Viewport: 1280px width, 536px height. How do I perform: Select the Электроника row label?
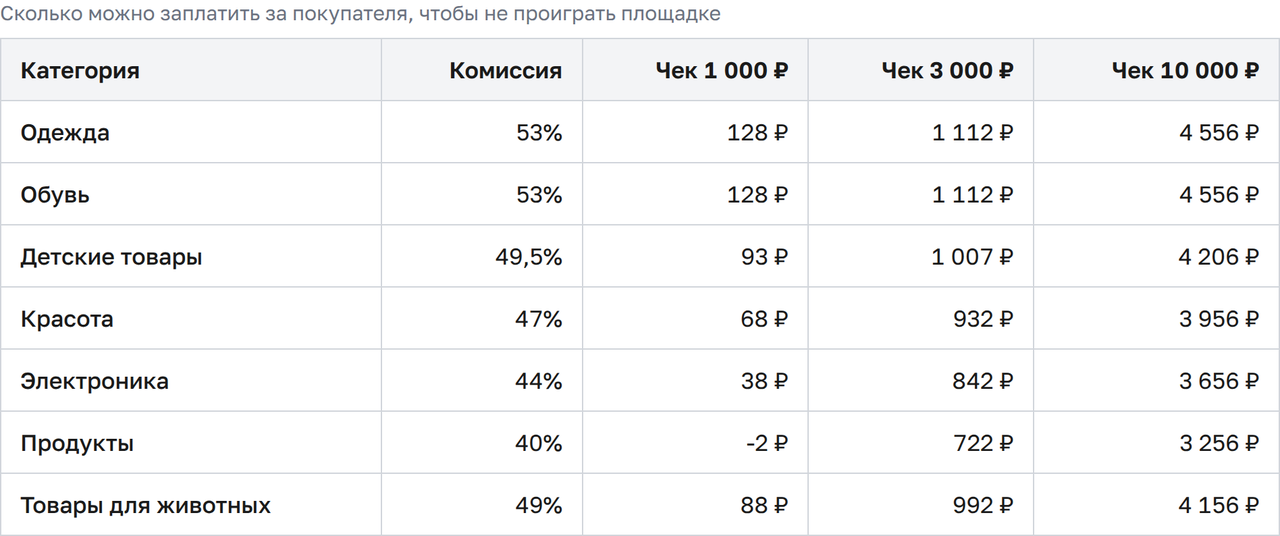[95, 381]
